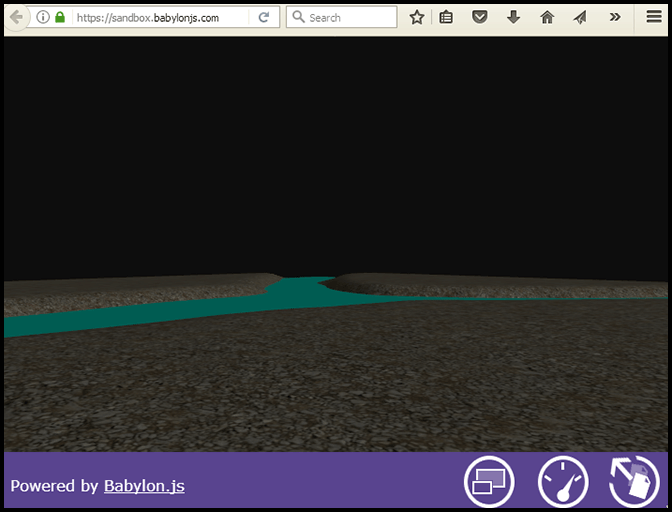Screen dimensions: 672x512
Task: Open the downloads arrow panel
Action: (513, 18)
